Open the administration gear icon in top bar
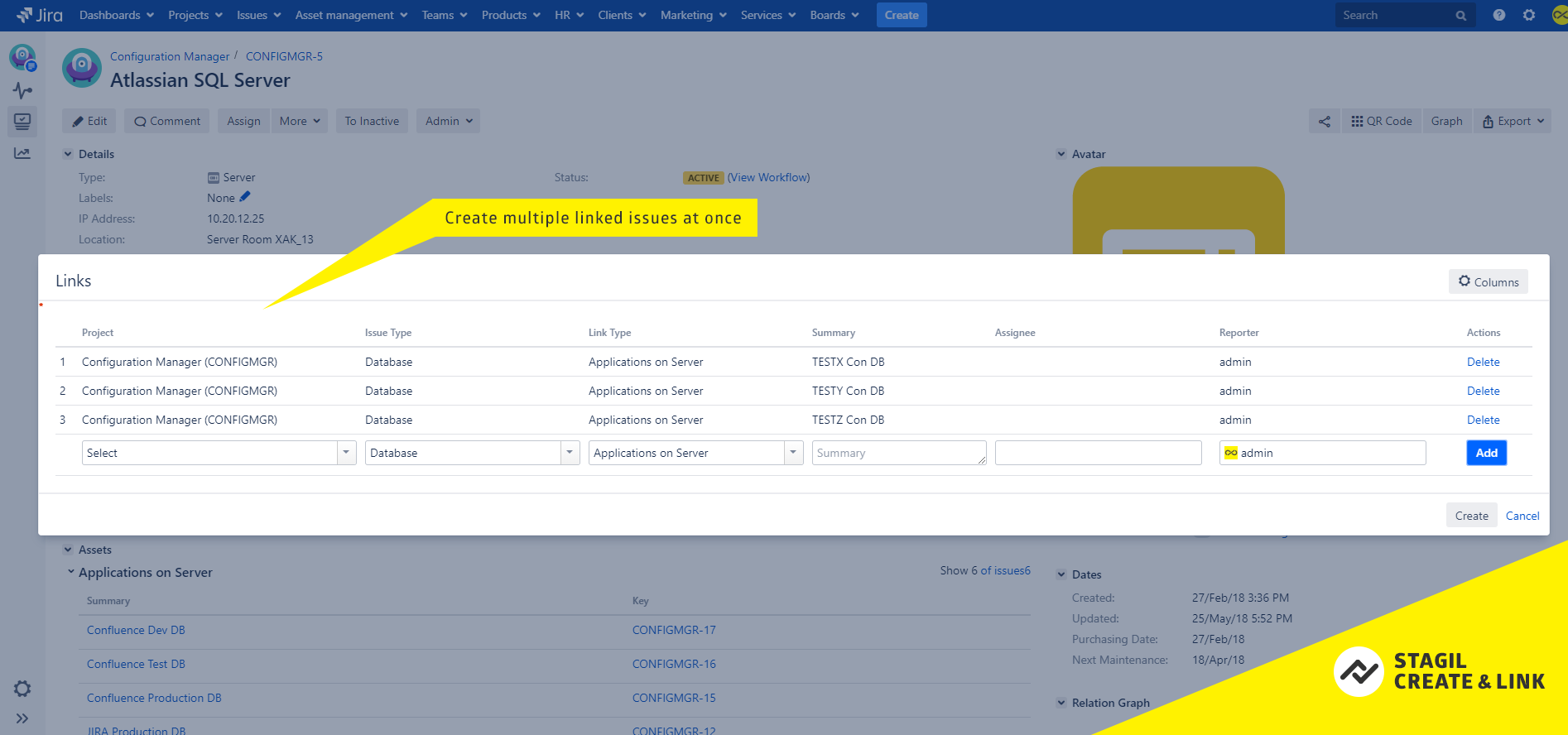Screen dimensions: 1568x735 coord(1529,15)
